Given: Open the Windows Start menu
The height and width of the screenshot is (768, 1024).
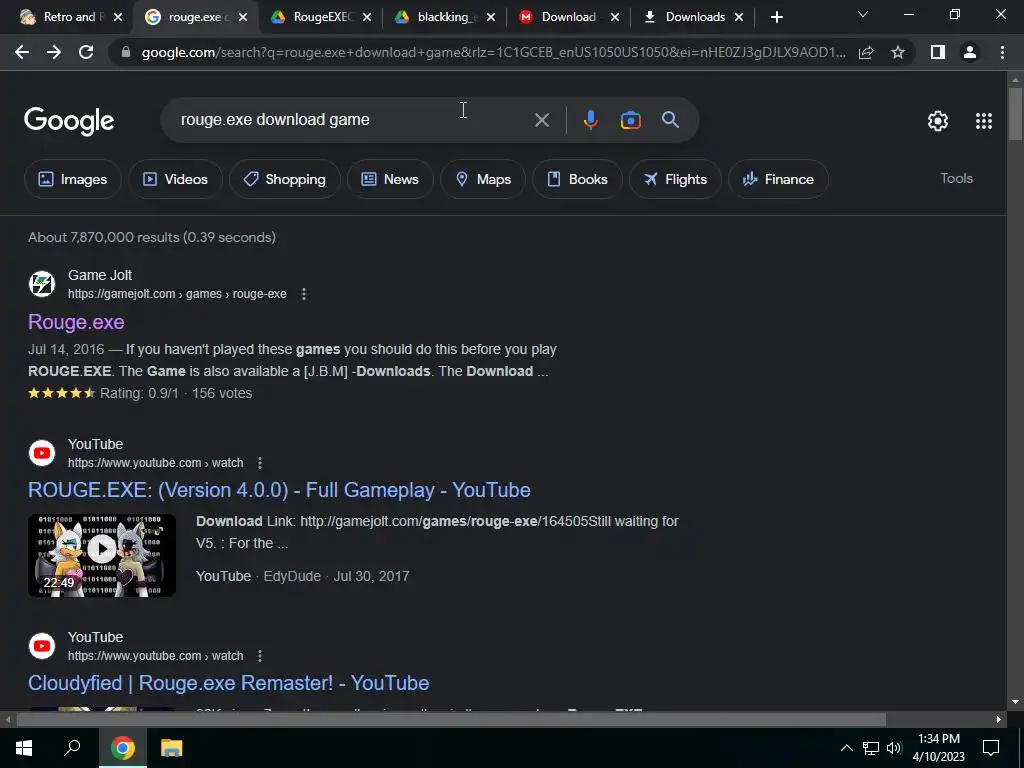Looking at the screenshot, I should click(x=24, y=748).
